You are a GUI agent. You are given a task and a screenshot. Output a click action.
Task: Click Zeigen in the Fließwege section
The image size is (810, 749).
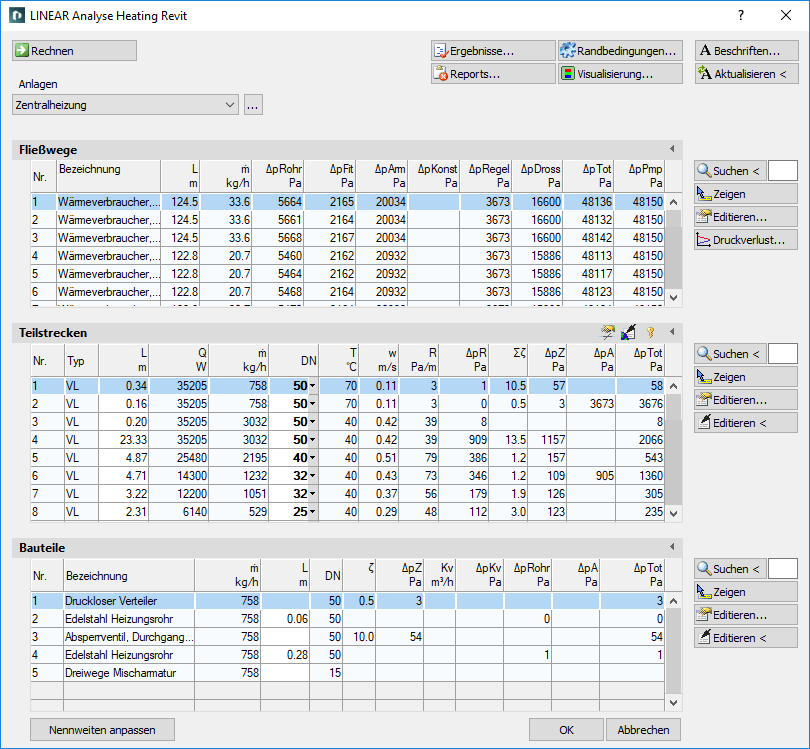click(746, 194)
